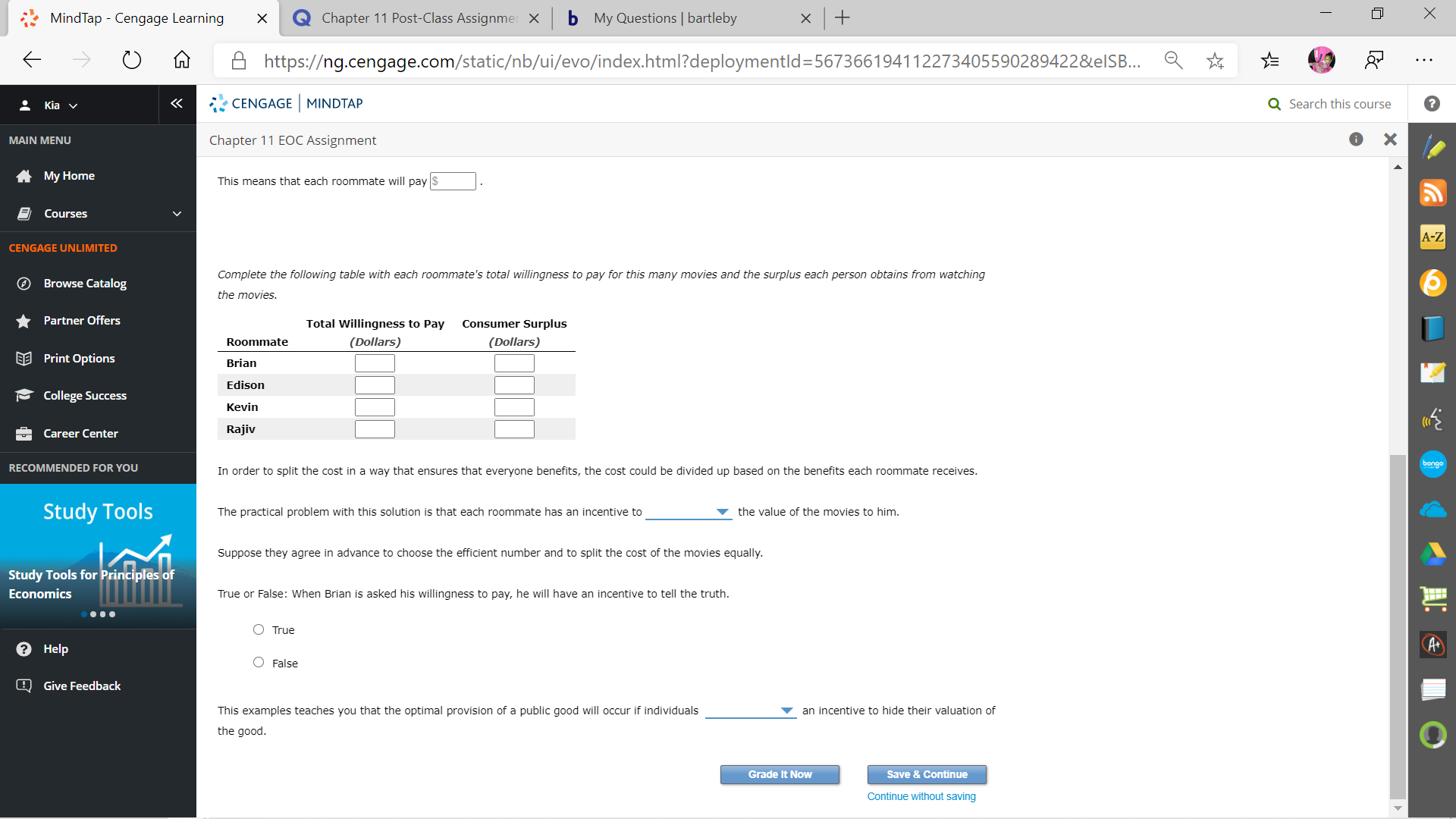
Task: Click the Chapter 11 Post-Class Assignment tab
Action: [x=416, y=18]
